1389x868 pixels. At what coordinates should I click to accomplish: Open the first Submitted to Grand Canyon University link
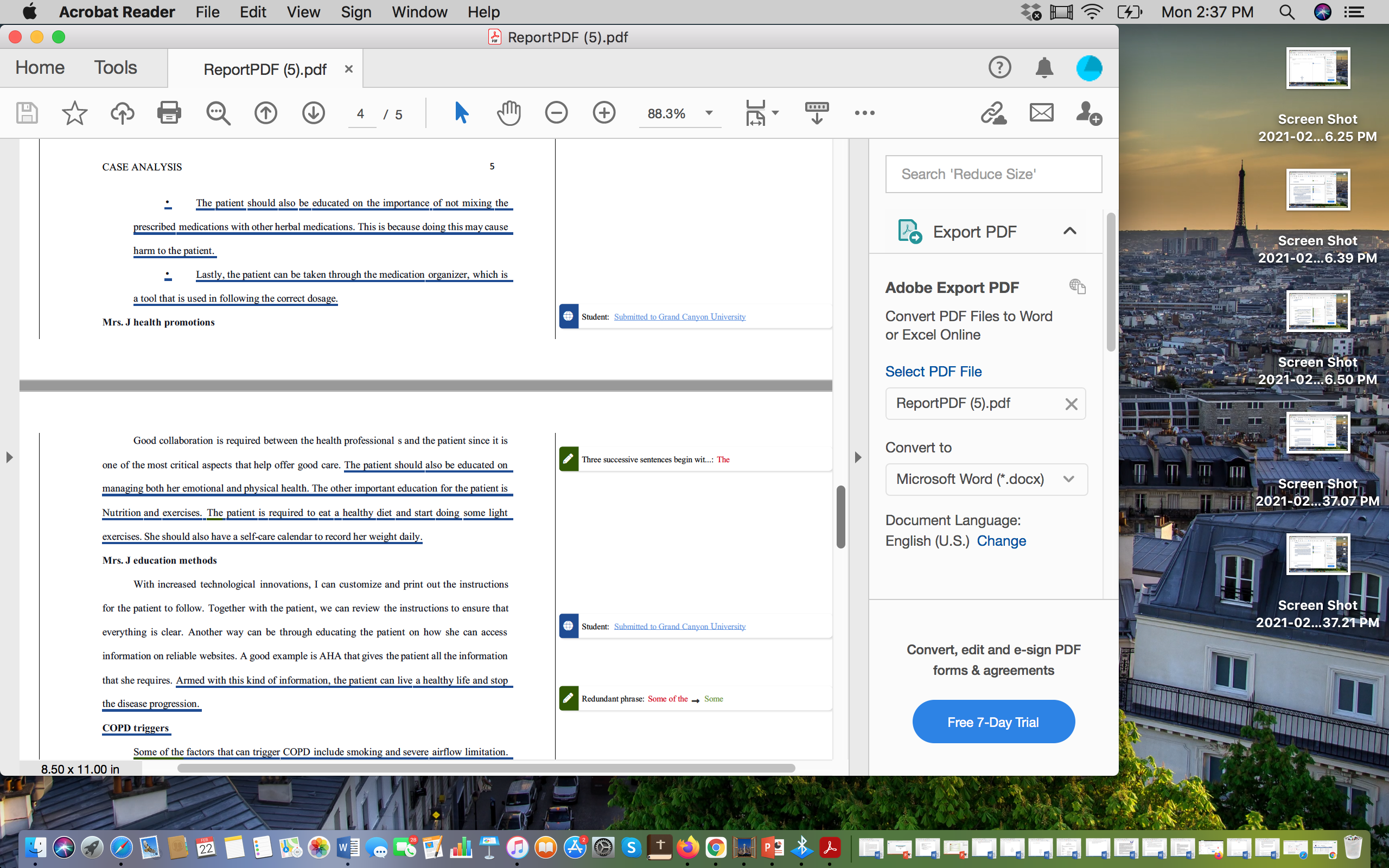coord(679,317)
